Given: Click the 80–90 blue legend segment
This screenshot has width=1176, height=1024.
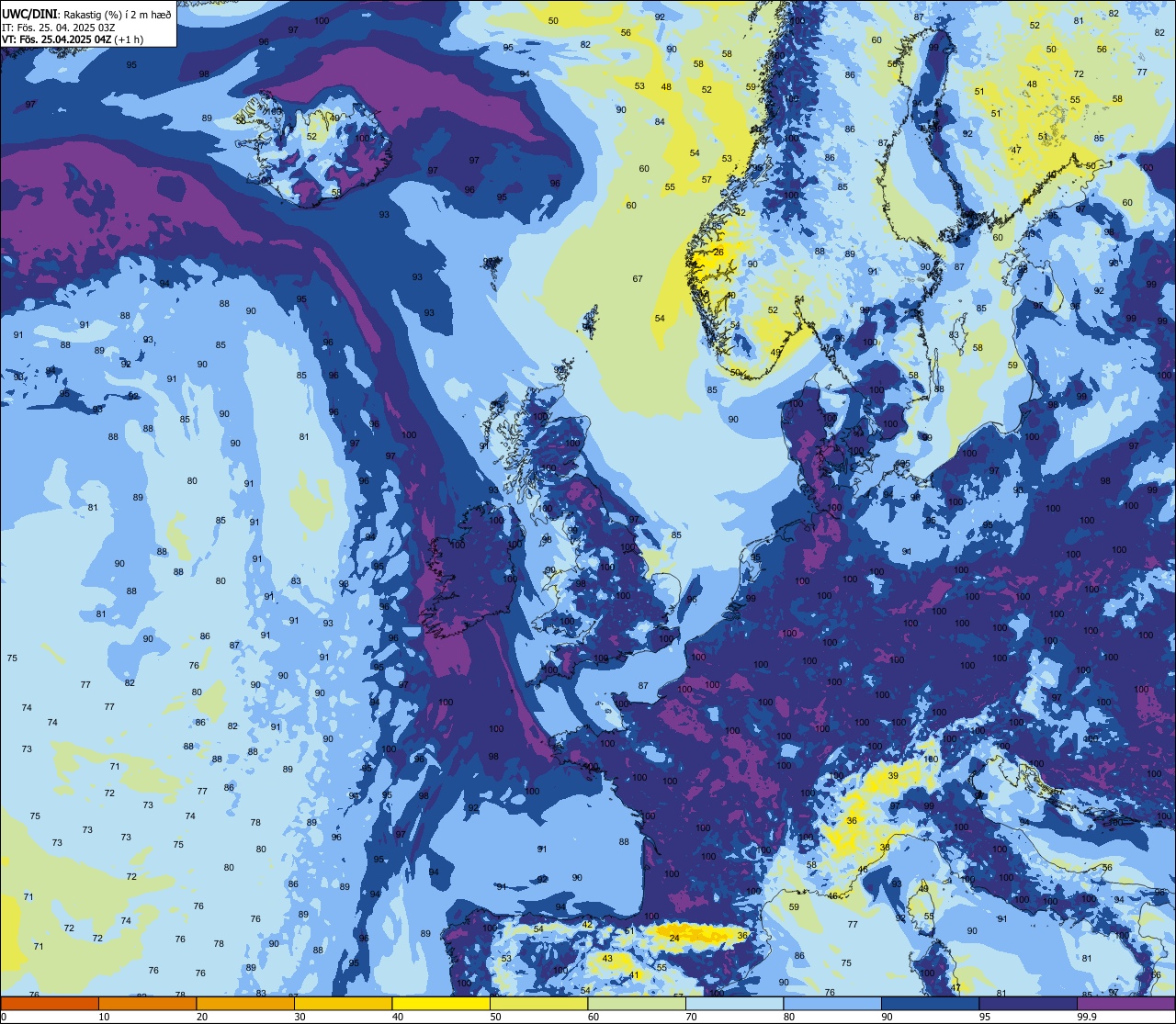Looking at the screenshot, I should [832, 1003].
